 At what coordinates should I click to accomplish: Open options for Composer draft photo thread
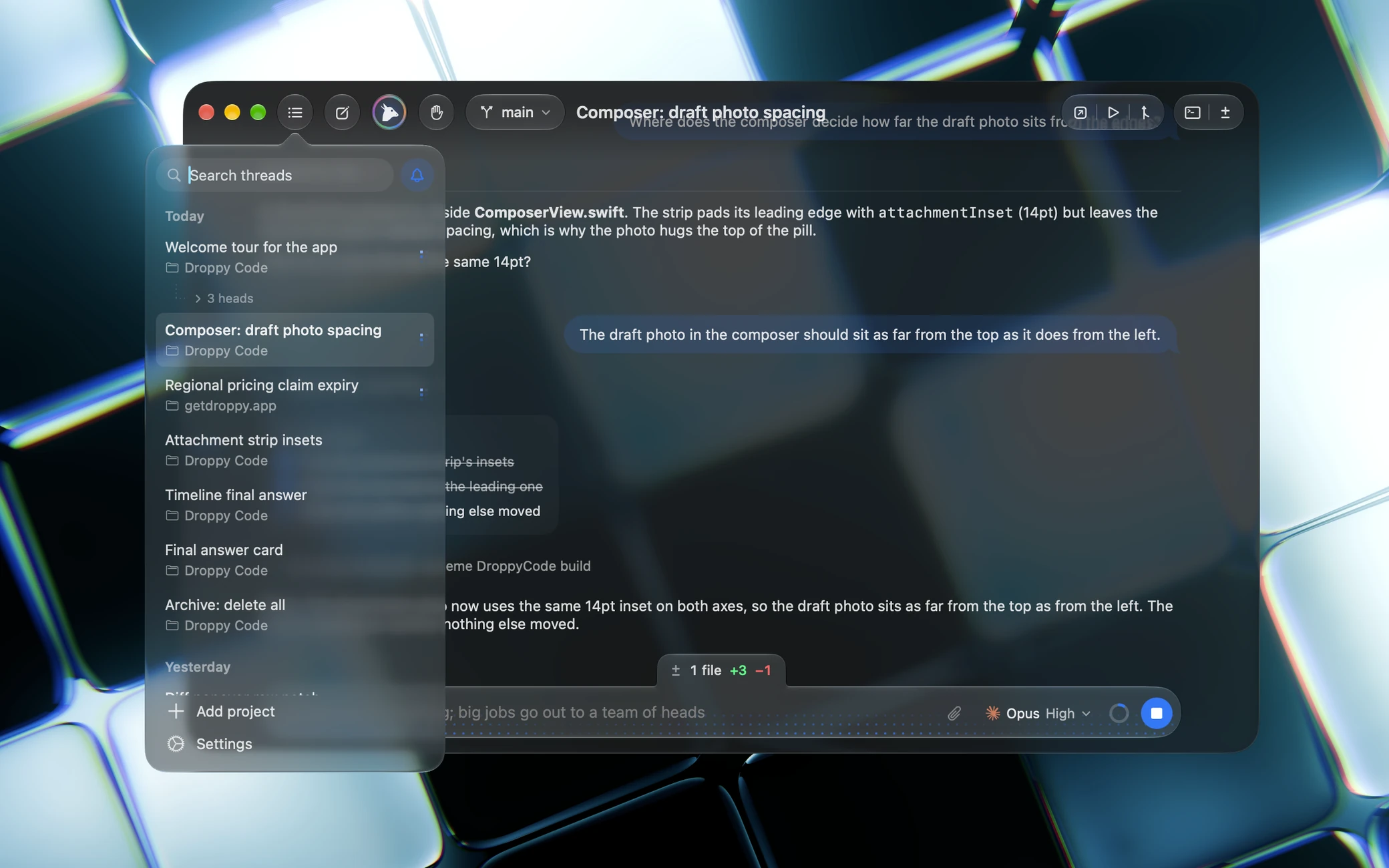coord(421,338)
